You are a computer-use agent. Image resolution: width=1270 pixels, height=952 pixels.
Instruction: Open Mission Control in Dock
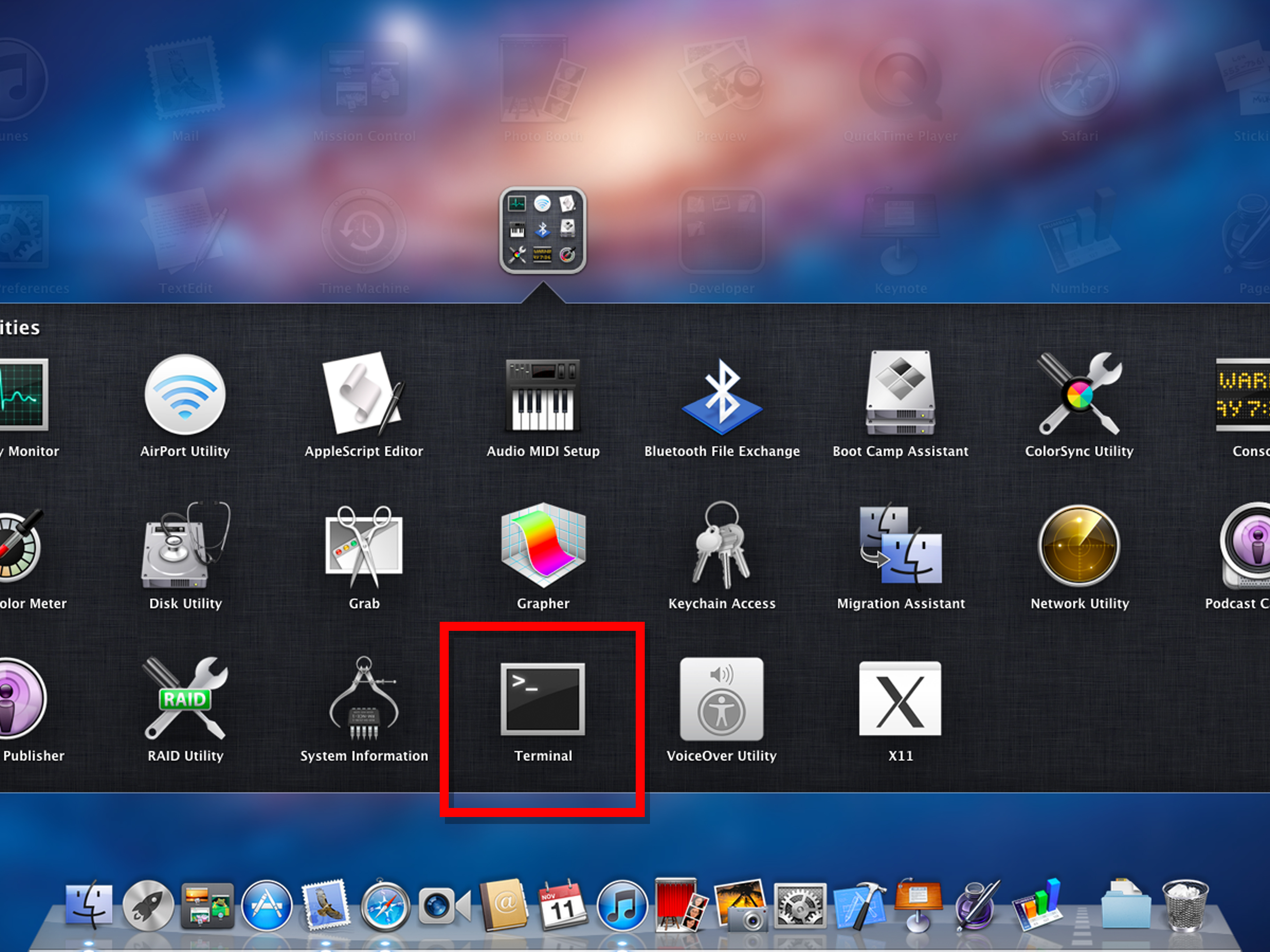207,906
